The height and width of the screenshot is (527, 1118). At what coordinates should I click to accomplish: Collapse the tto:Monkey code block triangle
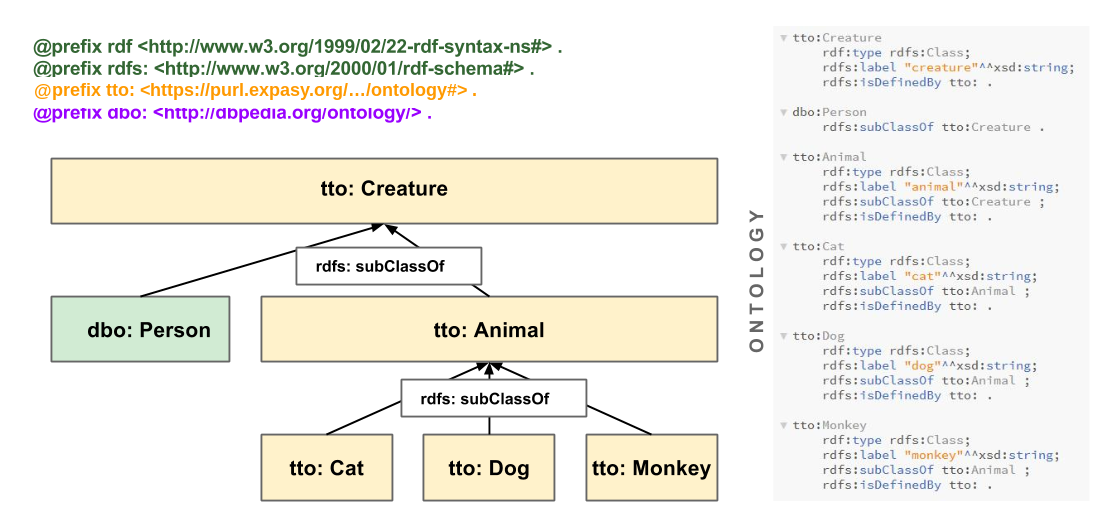[x=784, y=426]
